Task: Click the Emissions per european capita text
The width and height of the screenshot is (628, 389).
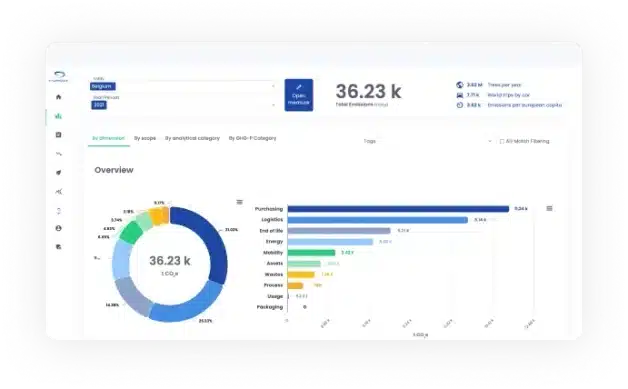Action: click(525, 105)
